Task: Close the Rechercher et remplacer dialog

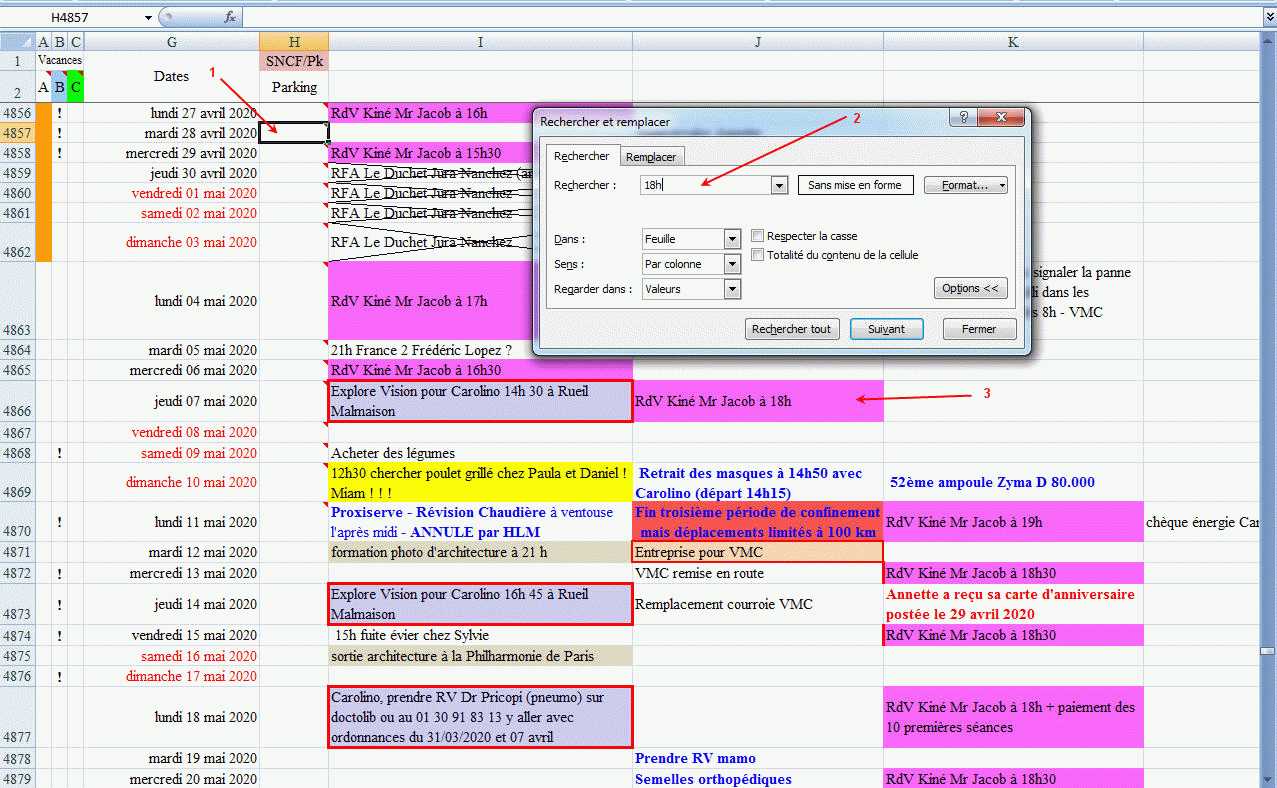Action: (1006, 118)
